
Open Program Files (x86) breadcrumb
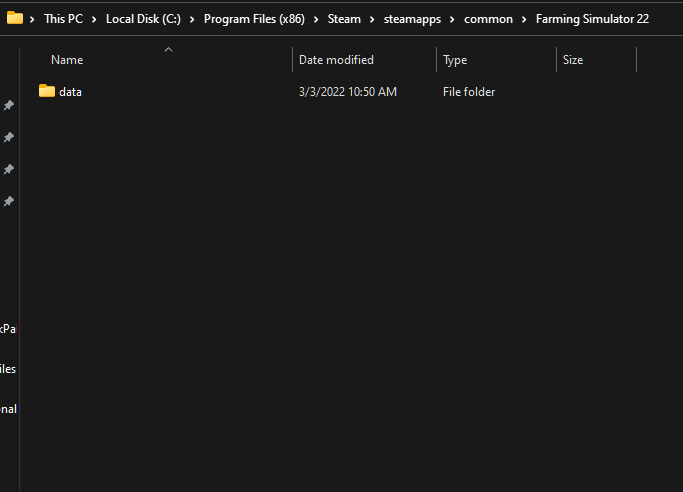click(254, 19)
